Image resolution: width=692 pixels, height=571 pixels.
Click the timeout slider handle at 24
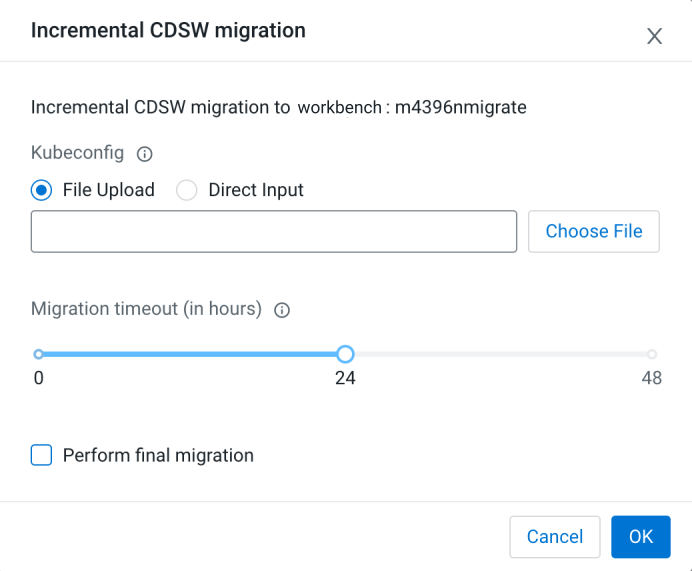pos(345,354)
